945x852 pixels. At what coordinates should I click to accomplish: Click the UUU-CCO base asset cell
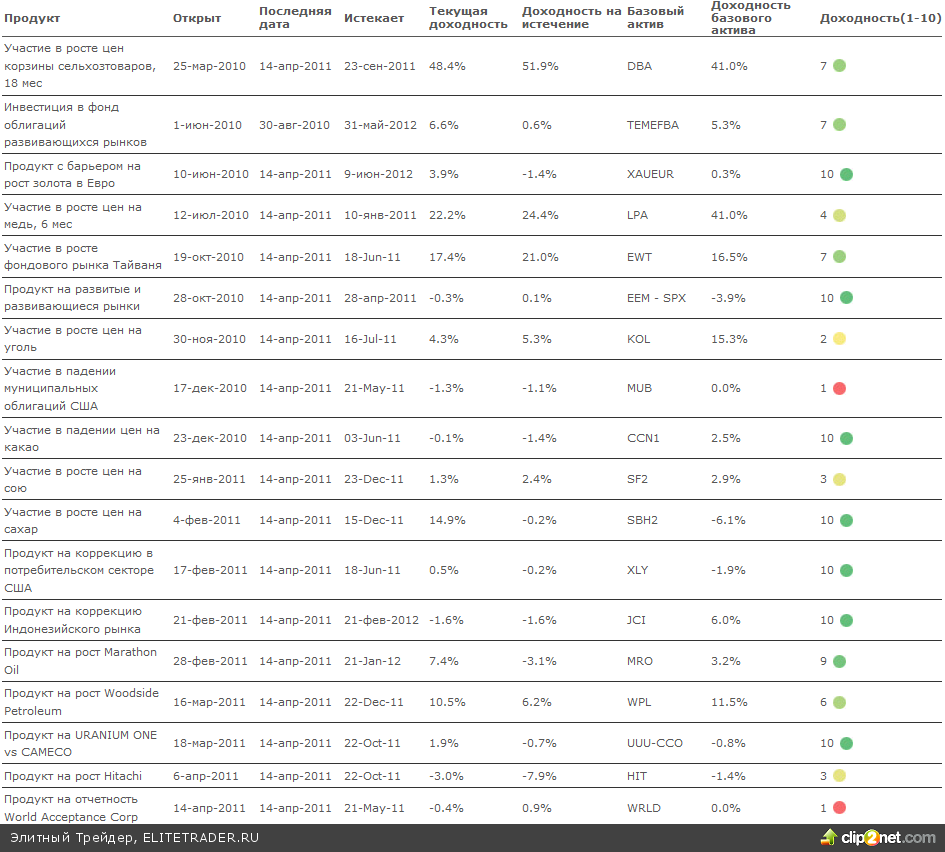click(655, 743)
